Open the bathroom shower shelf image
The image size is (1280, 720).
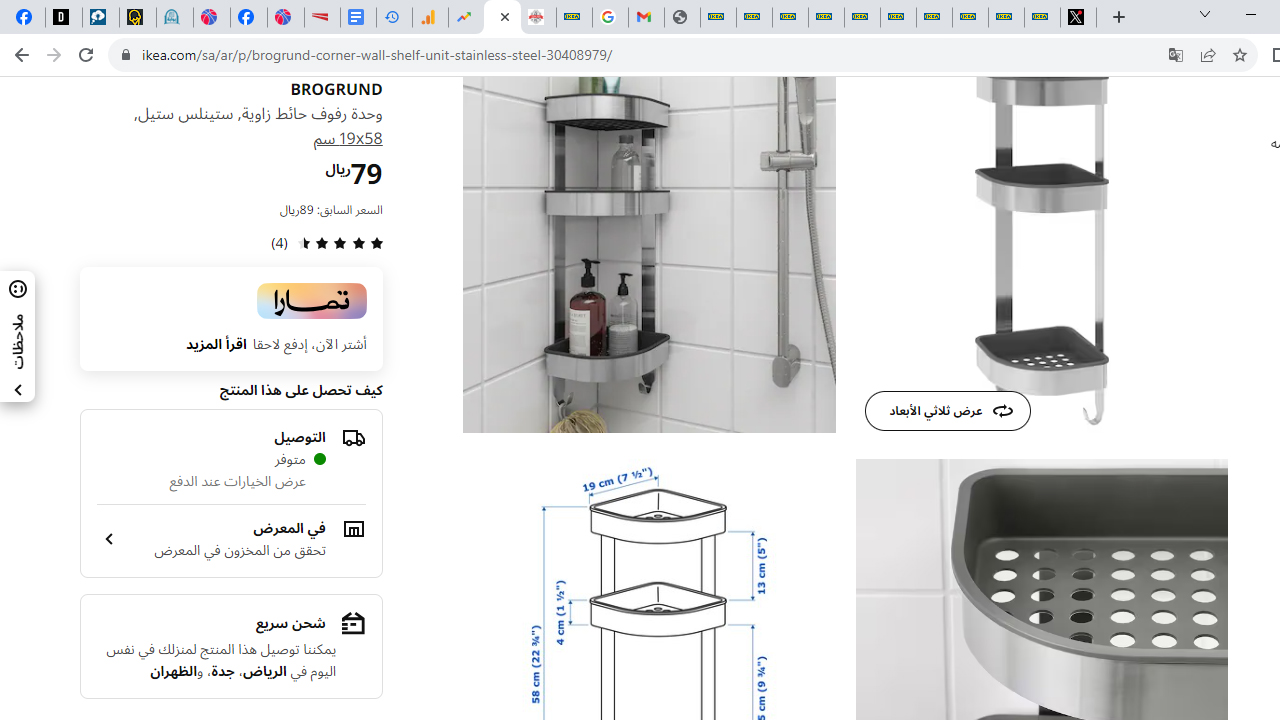click(x=649, y=254)
